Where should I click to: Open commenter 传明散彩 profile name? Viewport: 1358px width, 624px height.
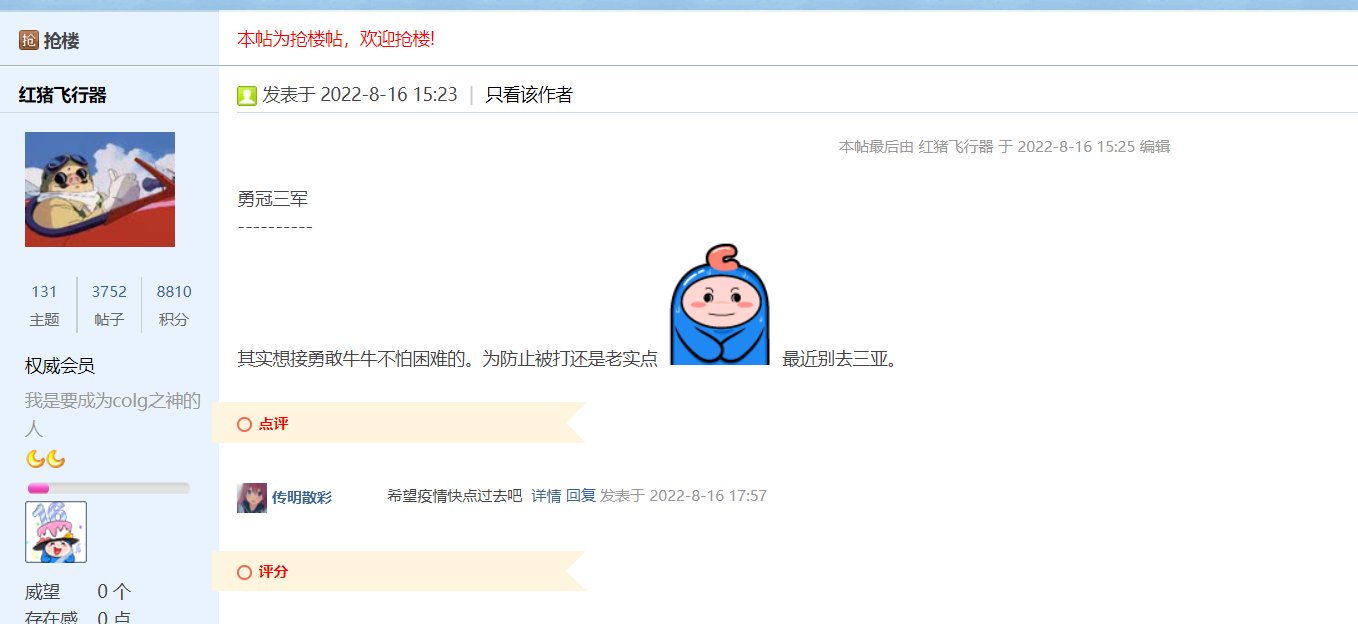(302, 498)
